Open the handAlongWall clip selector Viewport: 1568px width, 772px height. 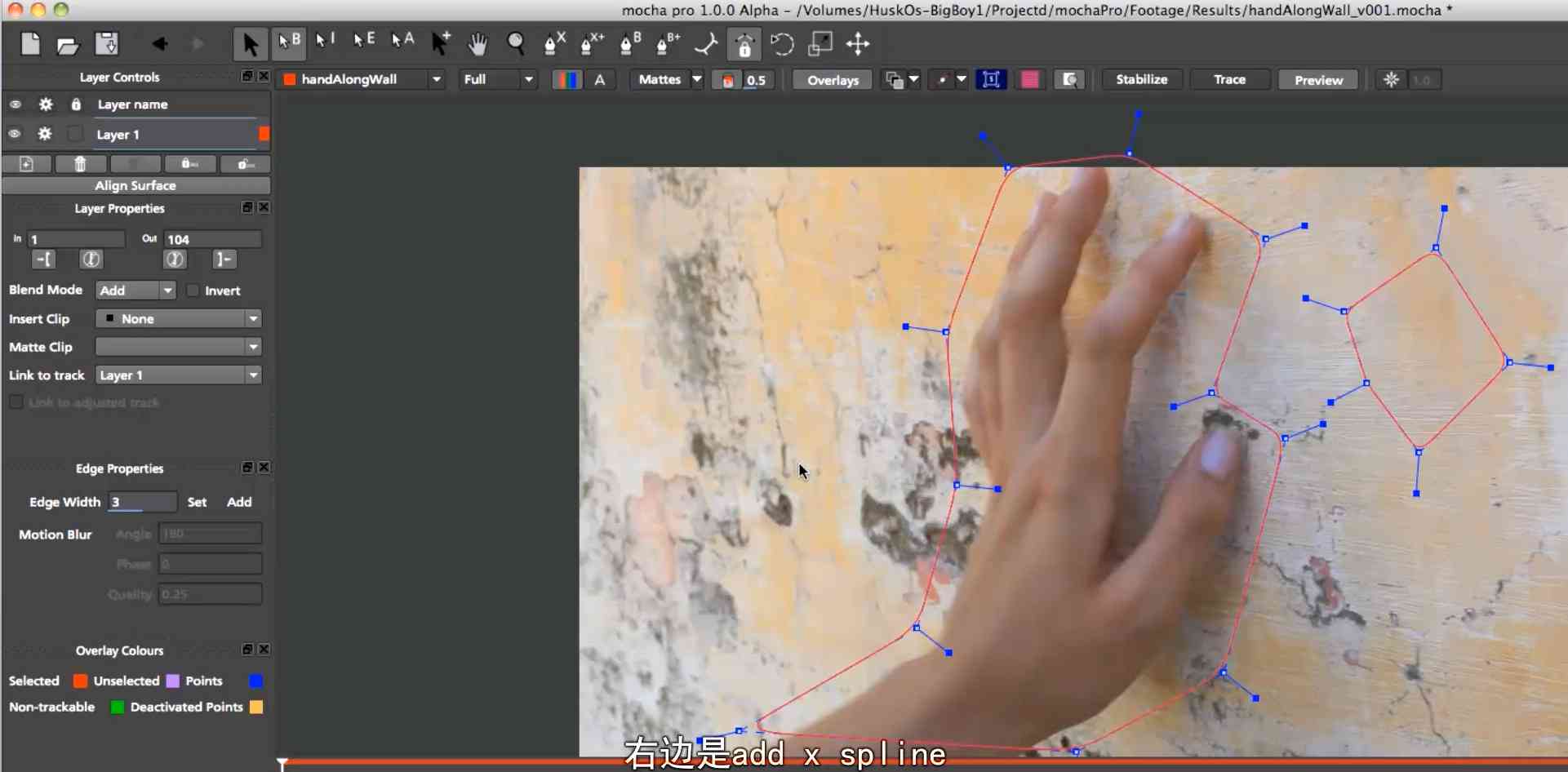click(362, 80)
